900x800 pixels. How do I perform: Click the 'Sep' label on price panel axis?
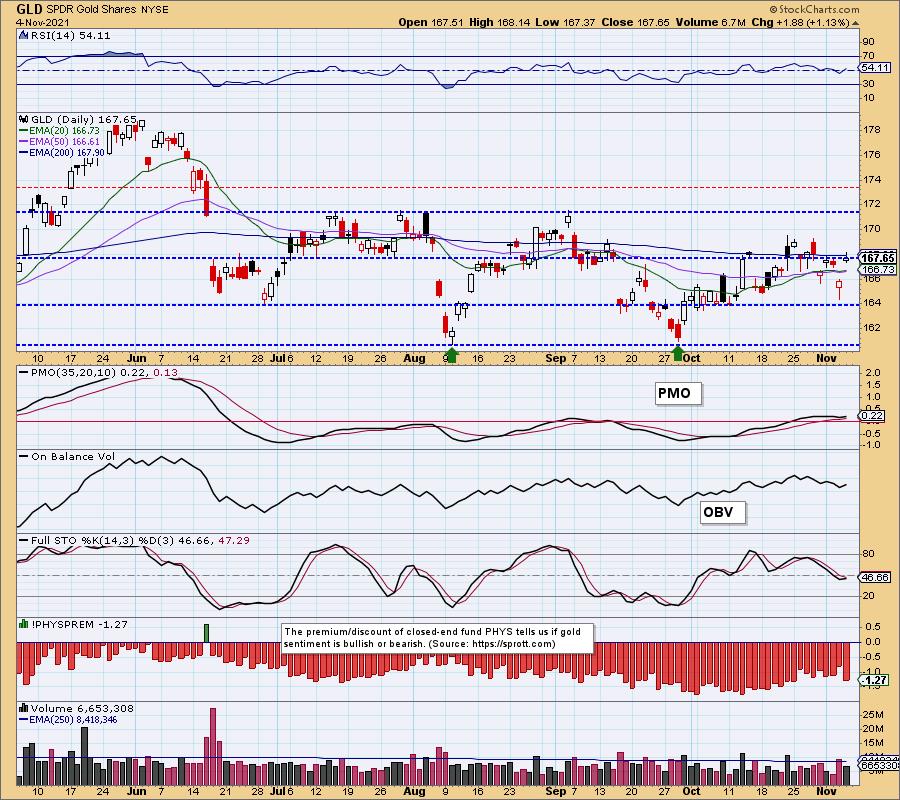coord(556,358)
